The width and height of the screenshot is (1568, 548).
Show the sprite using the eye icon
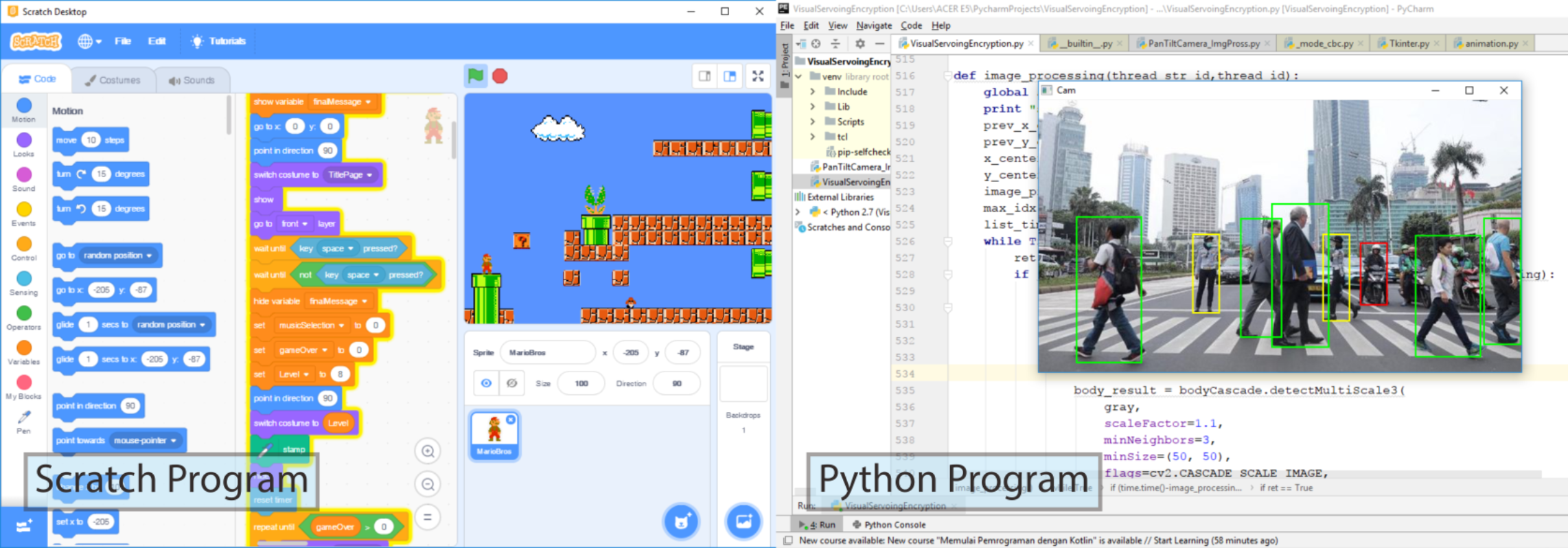pyautogui.click(x=486, y=383)
